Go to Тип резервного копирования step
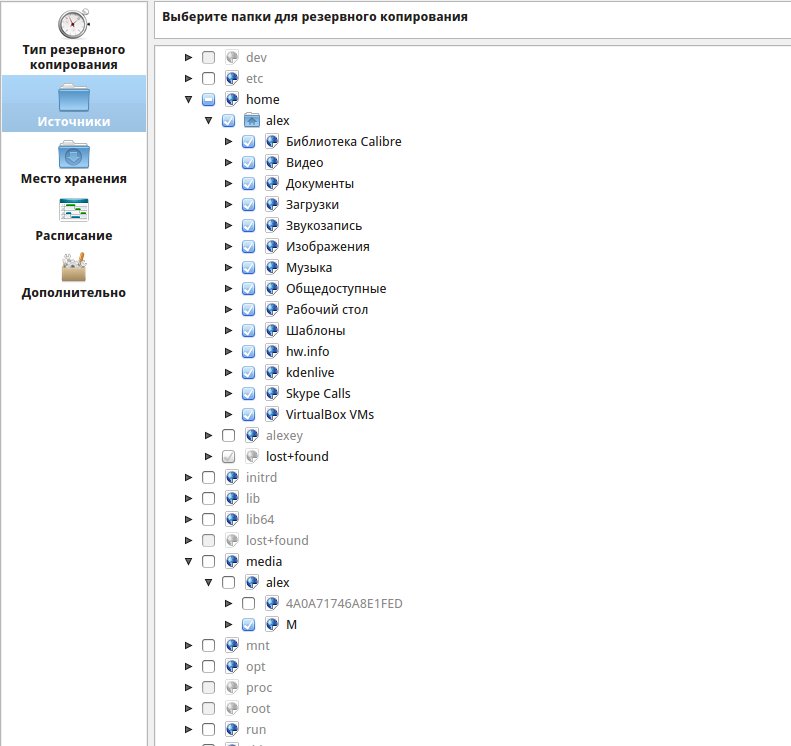Viewport: 791px width, 746px height. (x=74, y=40)
